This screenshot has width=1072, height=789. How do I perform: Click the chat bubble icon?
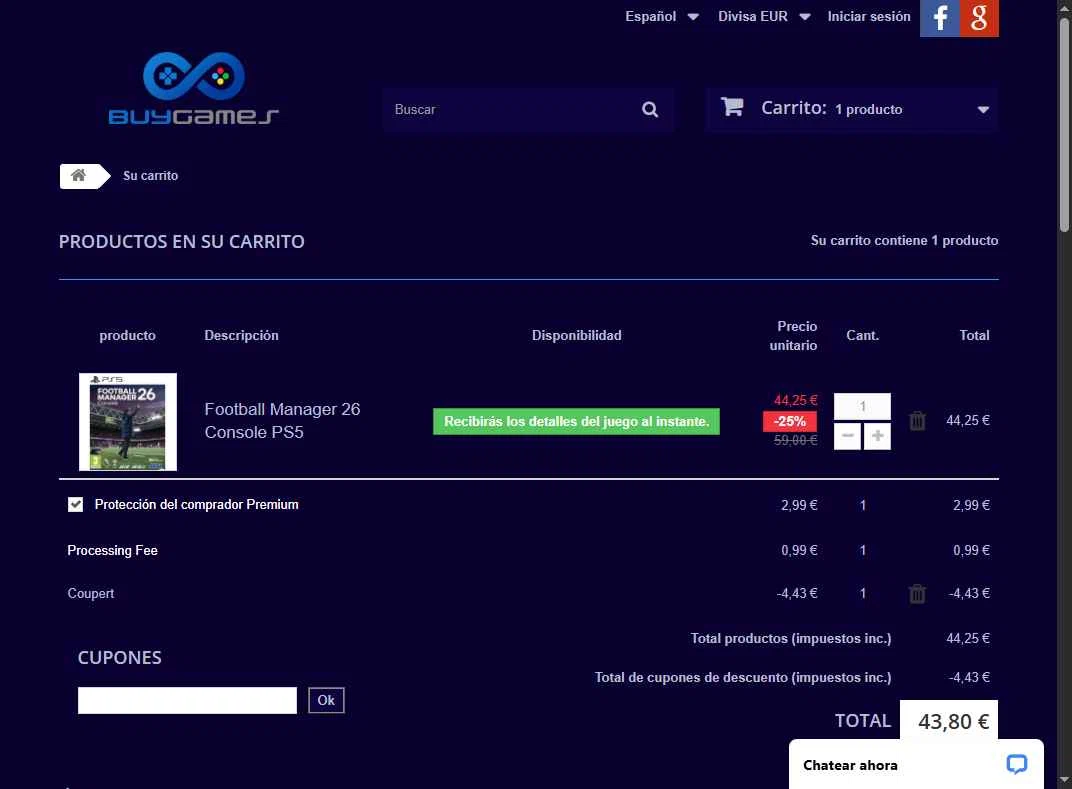1017,764
